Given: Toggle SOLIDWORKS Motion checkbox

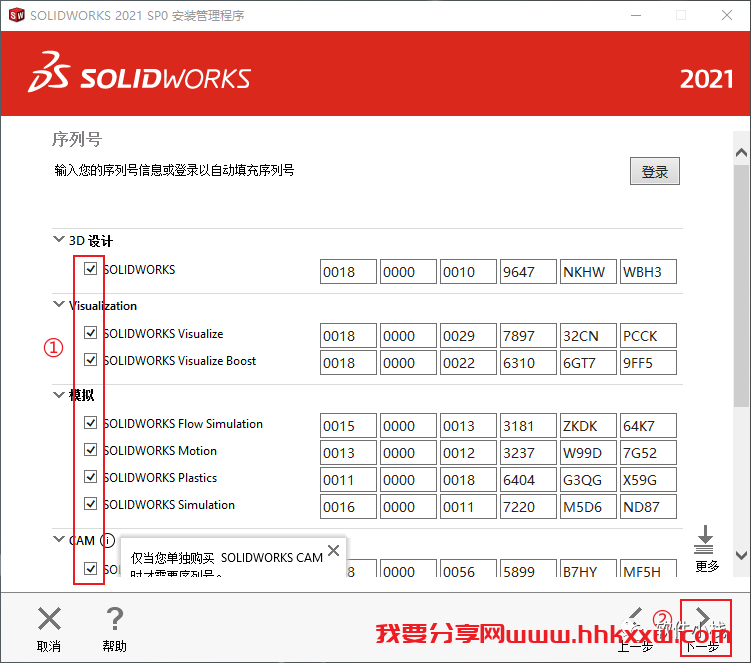Looking at the screenshot, I should (91, 449).
